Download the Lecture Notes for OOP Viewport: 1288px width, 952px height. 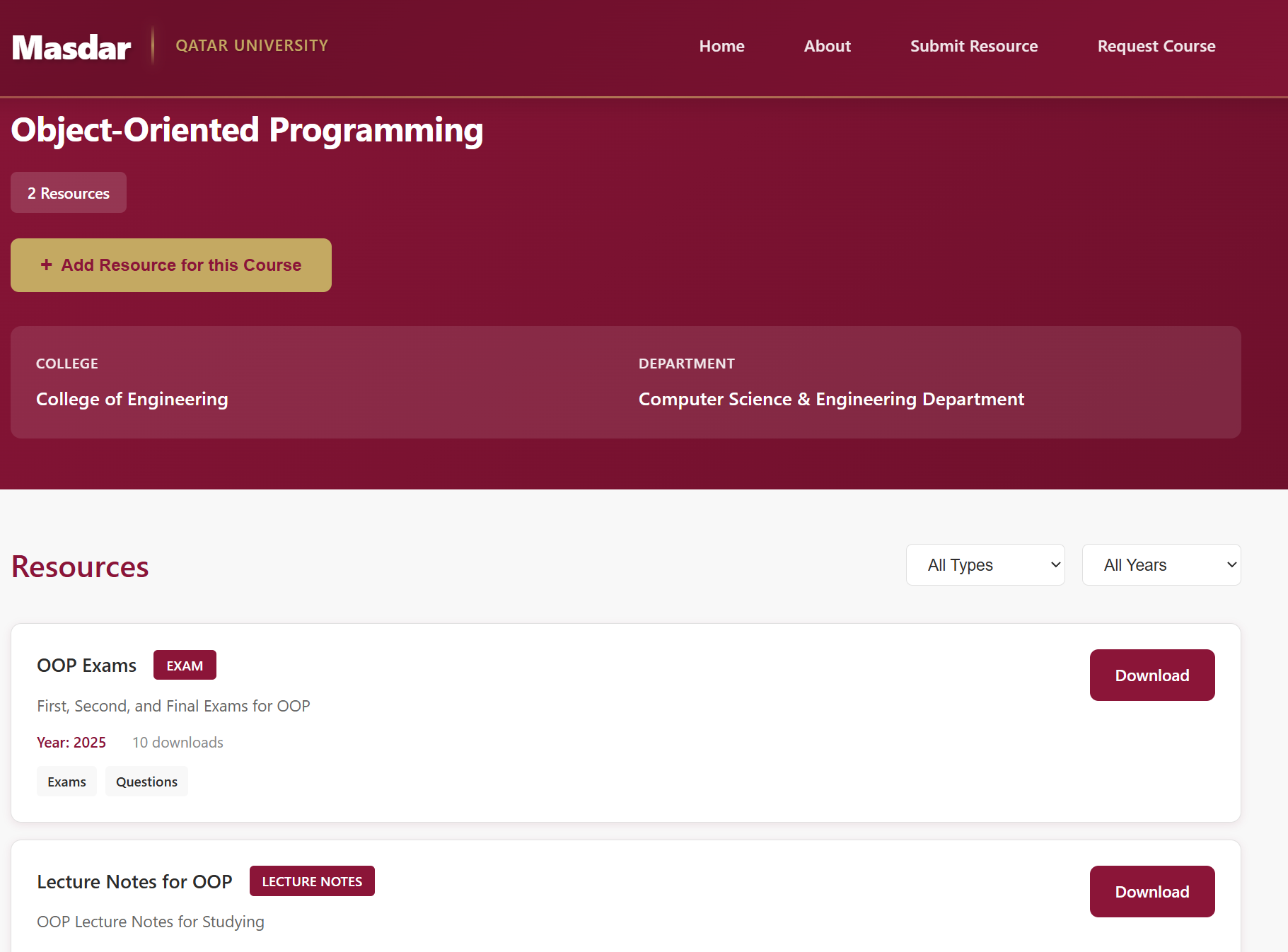tap(1151, 891)
